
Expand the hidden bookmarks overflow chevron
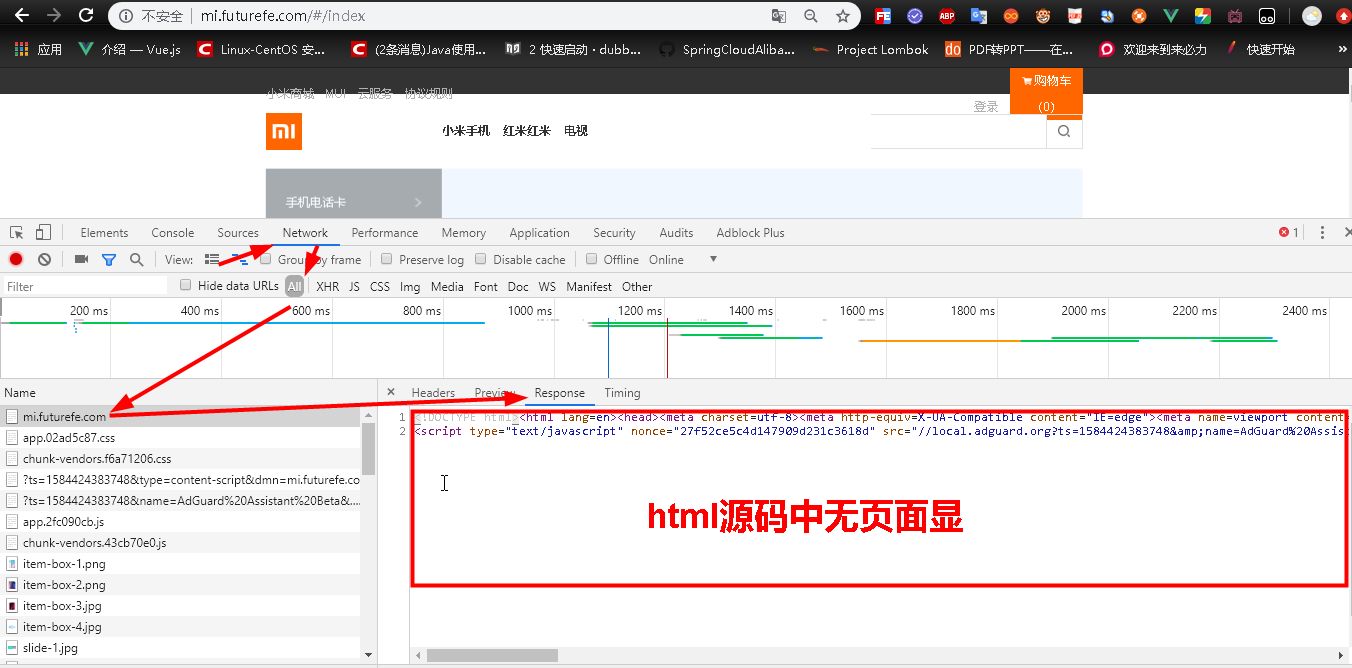tap(1341, 47)
